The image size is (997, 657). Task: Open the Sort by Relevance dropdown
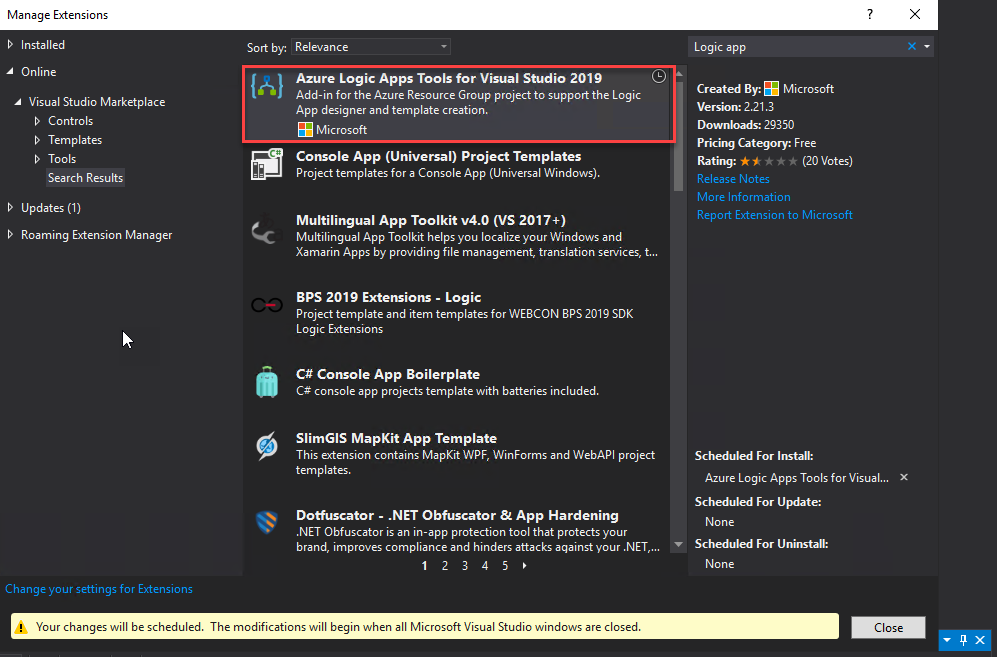371,47
